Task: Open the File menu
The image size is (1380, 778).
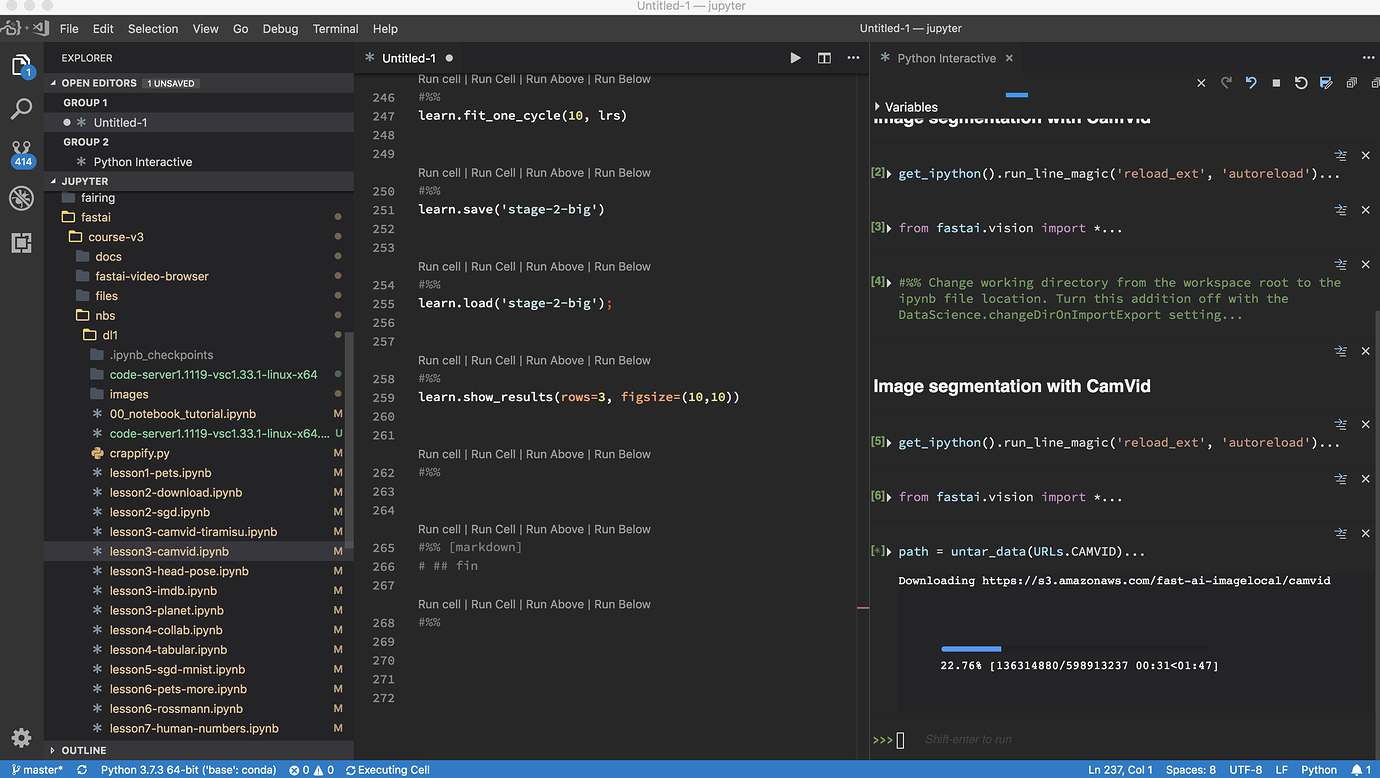Action: (x=69, y=29)
